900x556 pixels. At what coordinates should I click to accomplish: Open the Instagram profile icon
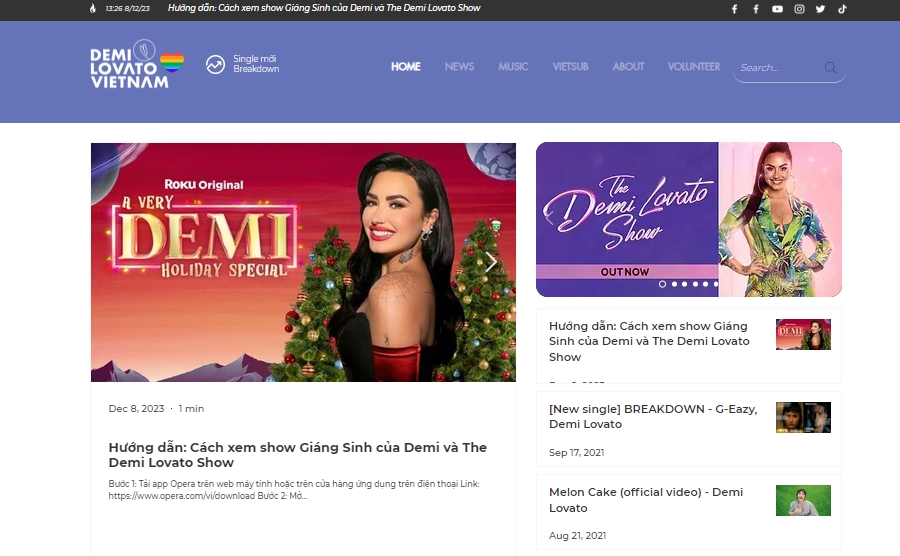tap(799, 9)
